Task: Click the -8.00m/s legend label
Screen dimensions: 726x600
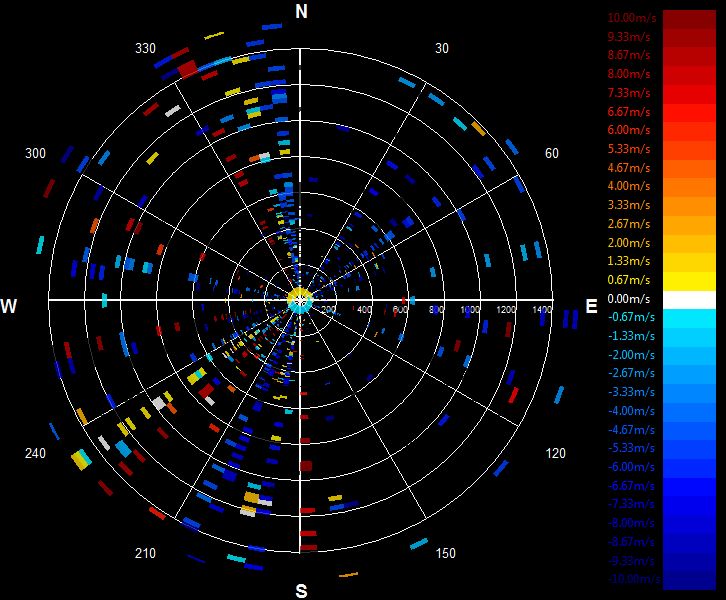Action: [631, 523]
